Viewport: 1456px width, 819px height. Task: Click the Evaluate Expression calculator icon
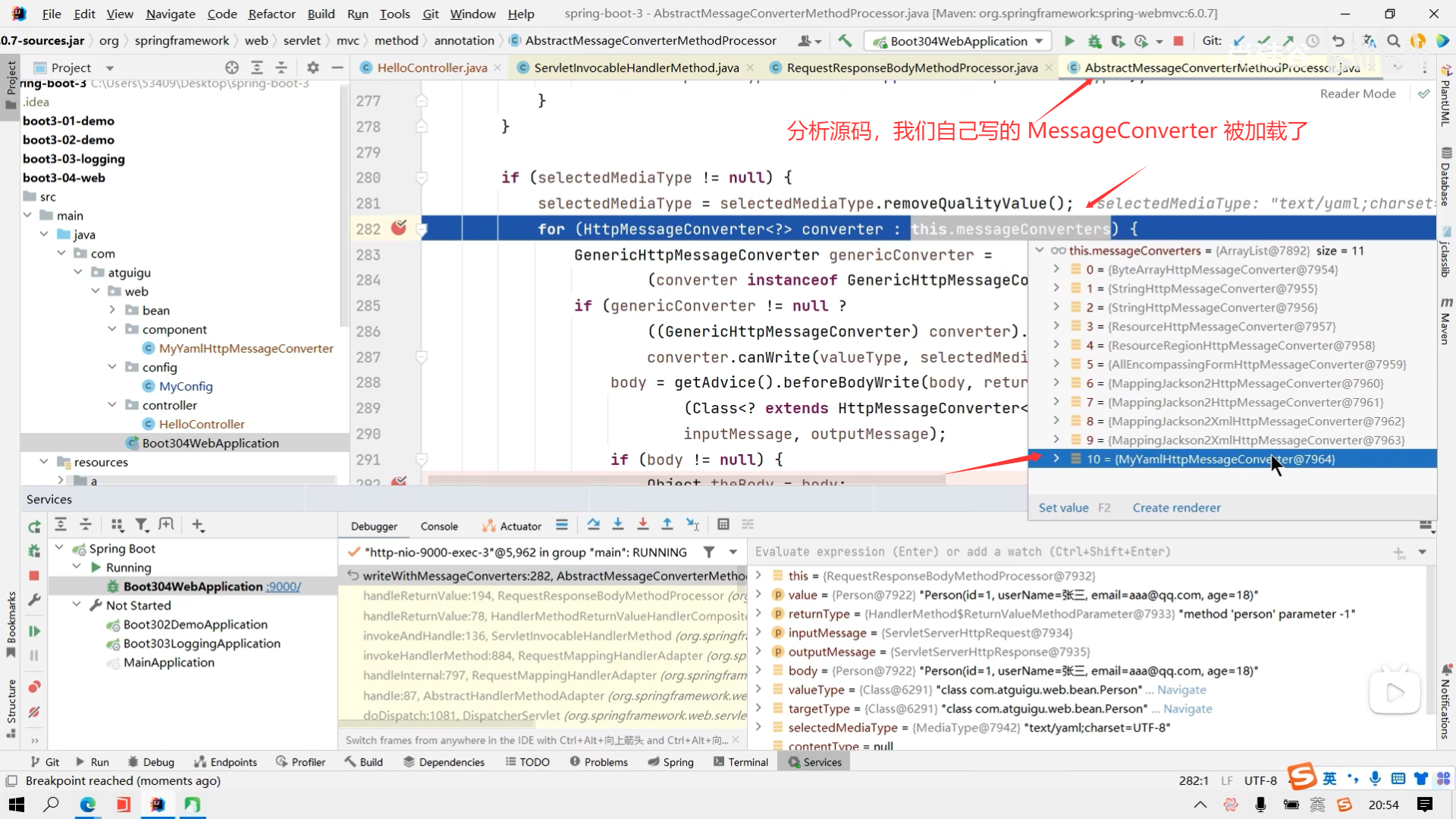point(723,525)
